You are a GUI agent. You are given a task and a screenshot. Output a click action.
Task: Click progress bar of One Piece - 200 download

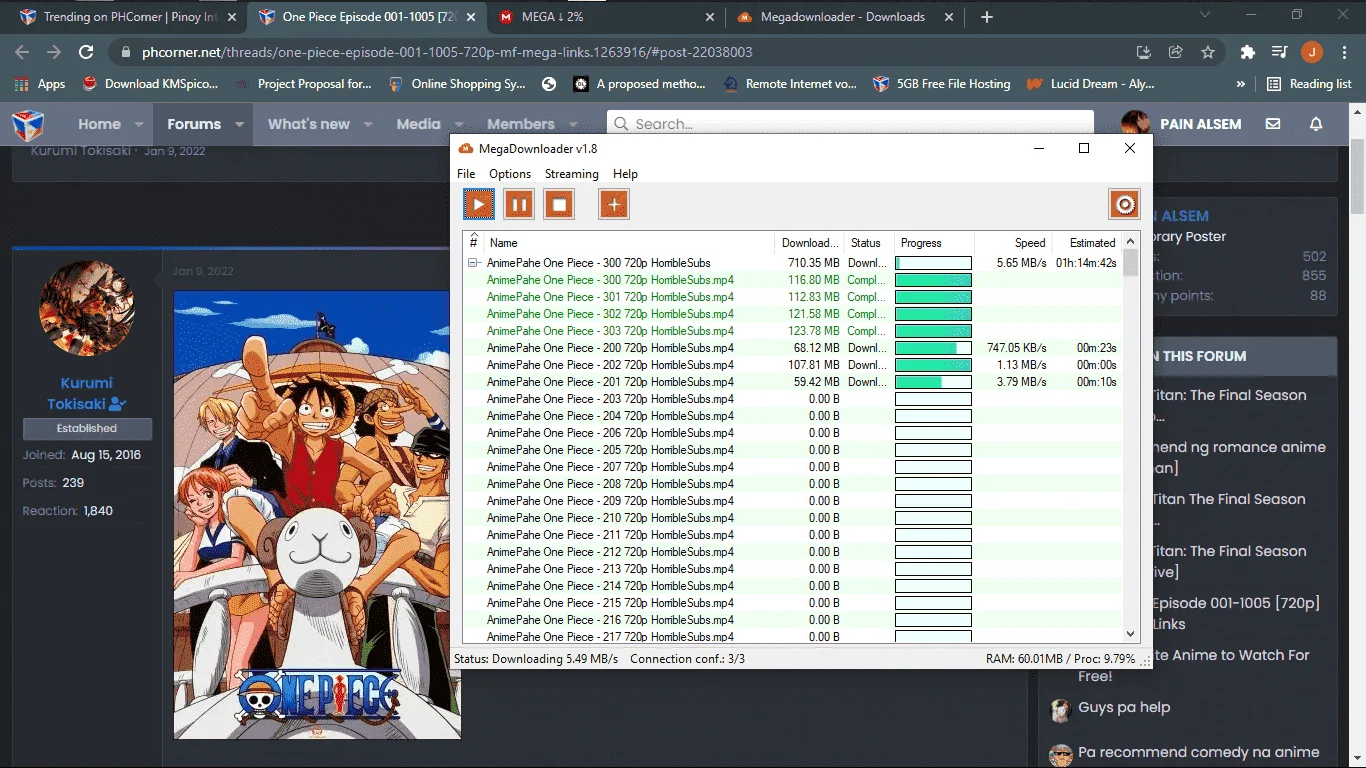pos(933,348)
